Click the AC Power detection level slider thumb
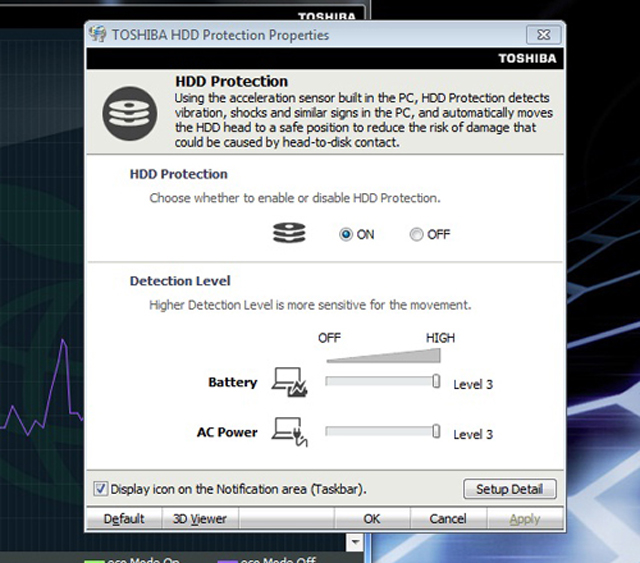Viewport: 640px width, 563px height. (x=436, y=431)
